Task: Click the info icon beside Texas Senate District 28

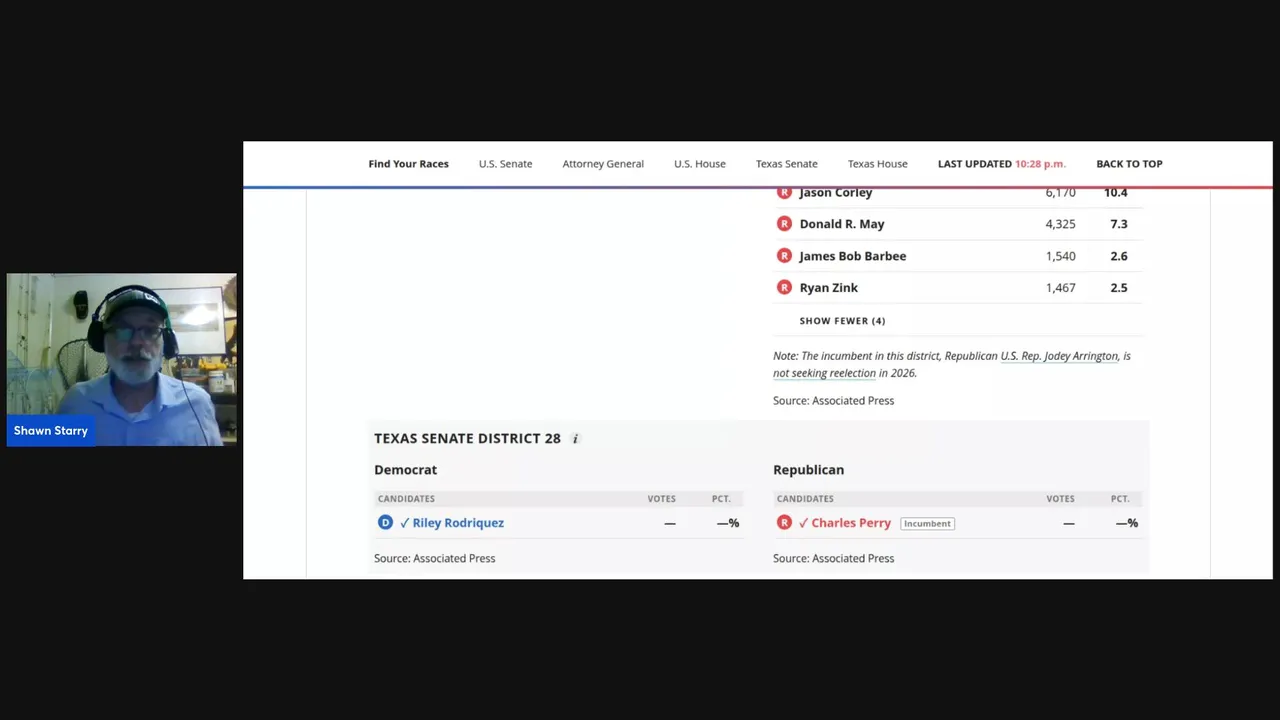Action: pos(575,439)
